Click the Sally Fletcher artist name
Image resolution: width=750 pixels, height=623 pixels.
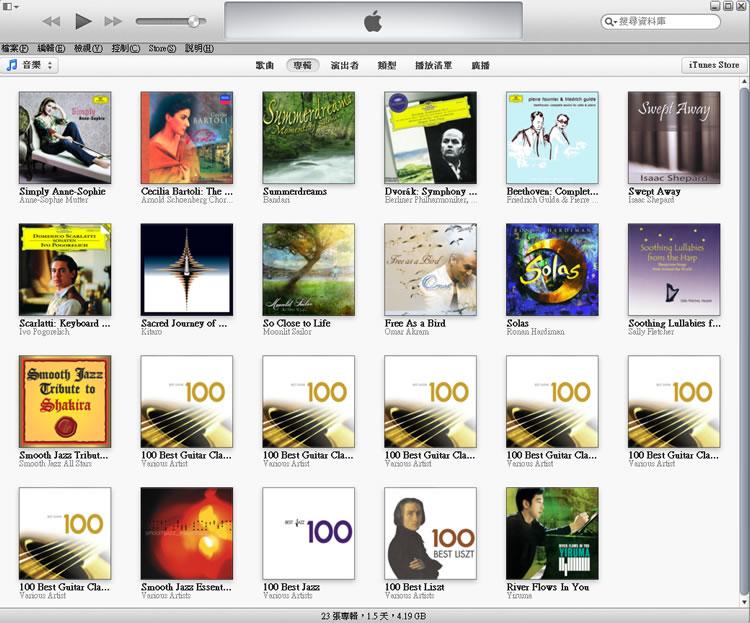pos(651,332)
